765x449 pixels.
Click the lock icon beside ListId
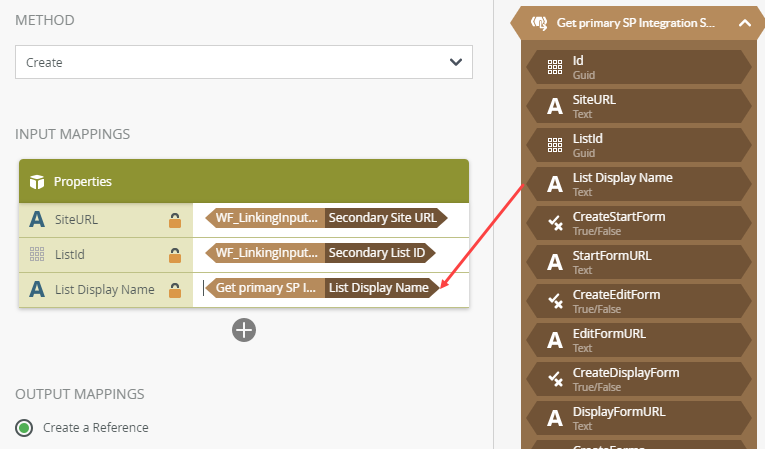coord(174,255)
